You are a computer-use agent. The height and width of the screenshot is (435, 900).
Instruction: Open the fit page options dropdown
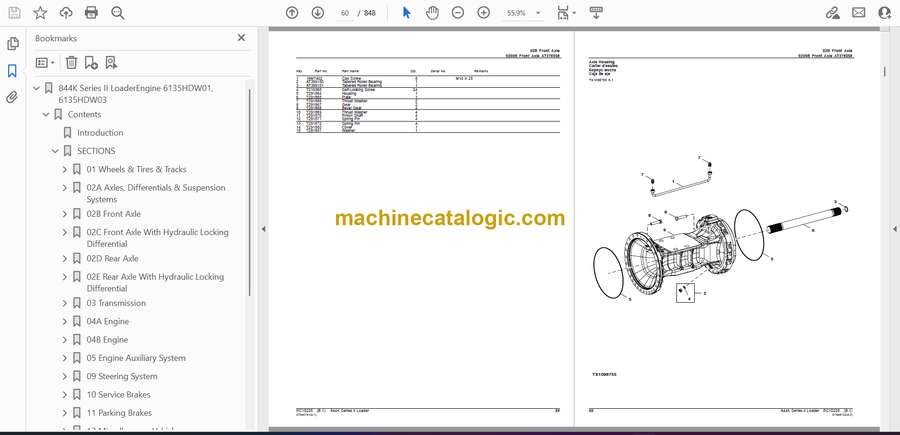click(x=566, y=13)
